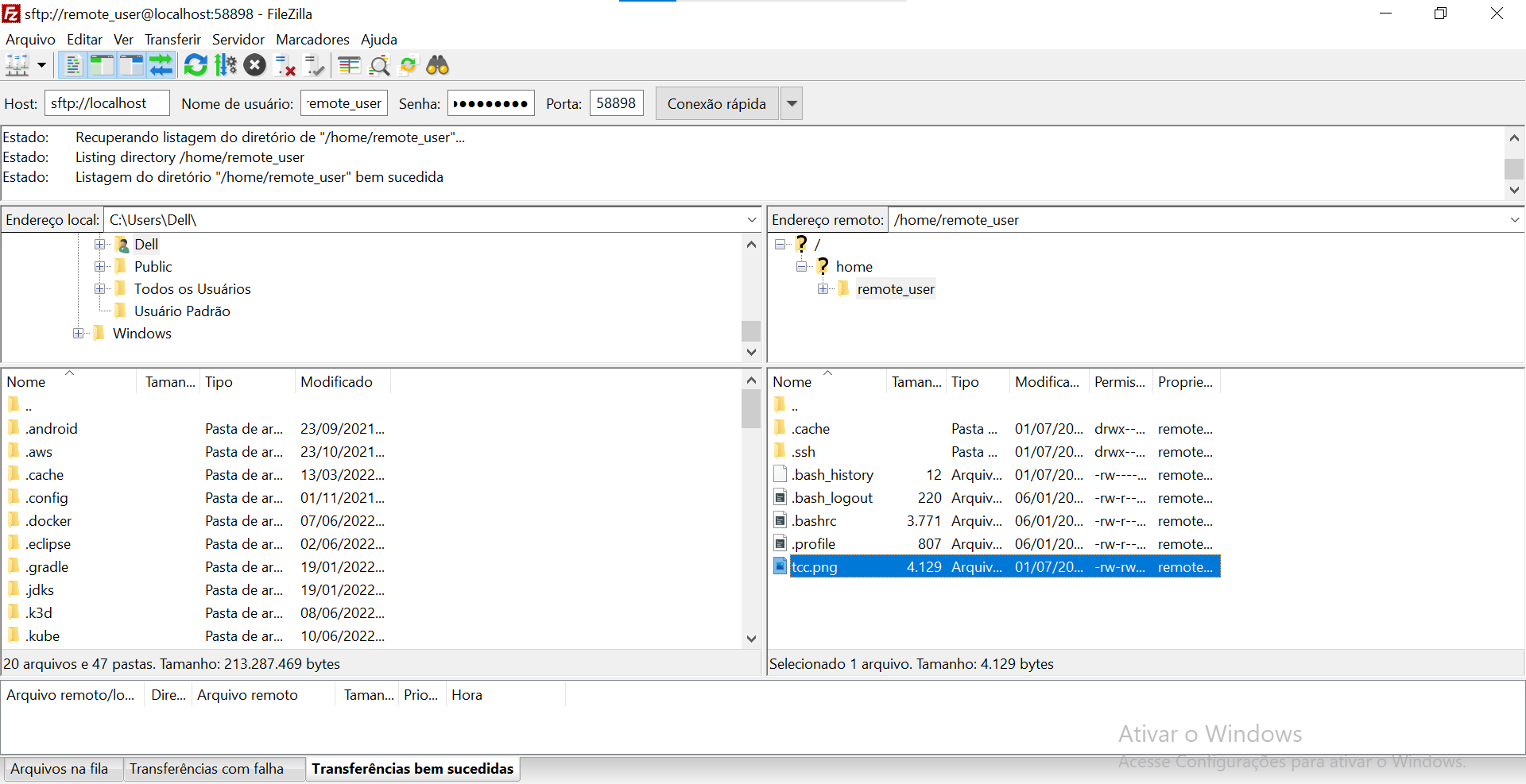Viewport: 1526px width, 784px height.
Task: Cancel the current operation
Action: point(255,65)
